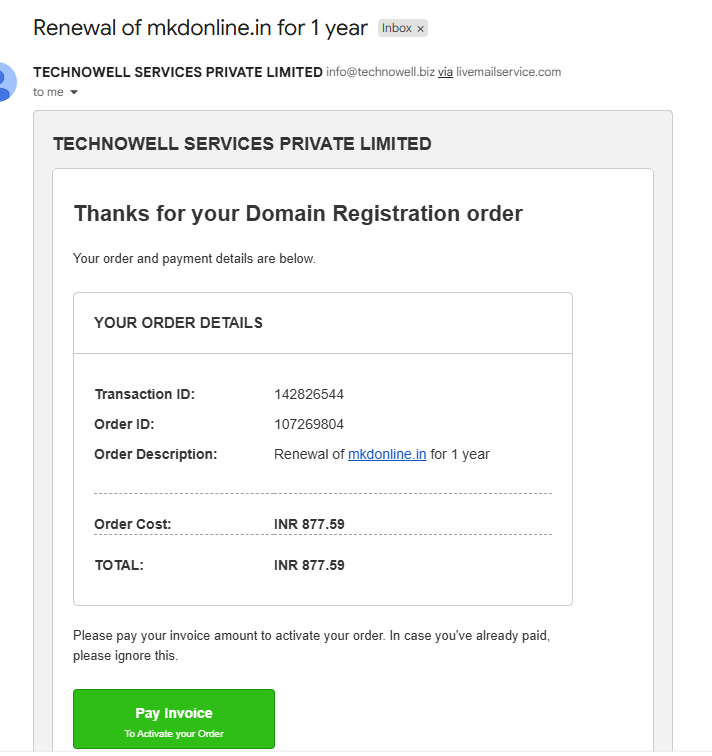This screenshot has width=712, height=756.
Task: Select Transaction ID number 142826544
Action: click(x=309, y=394)
